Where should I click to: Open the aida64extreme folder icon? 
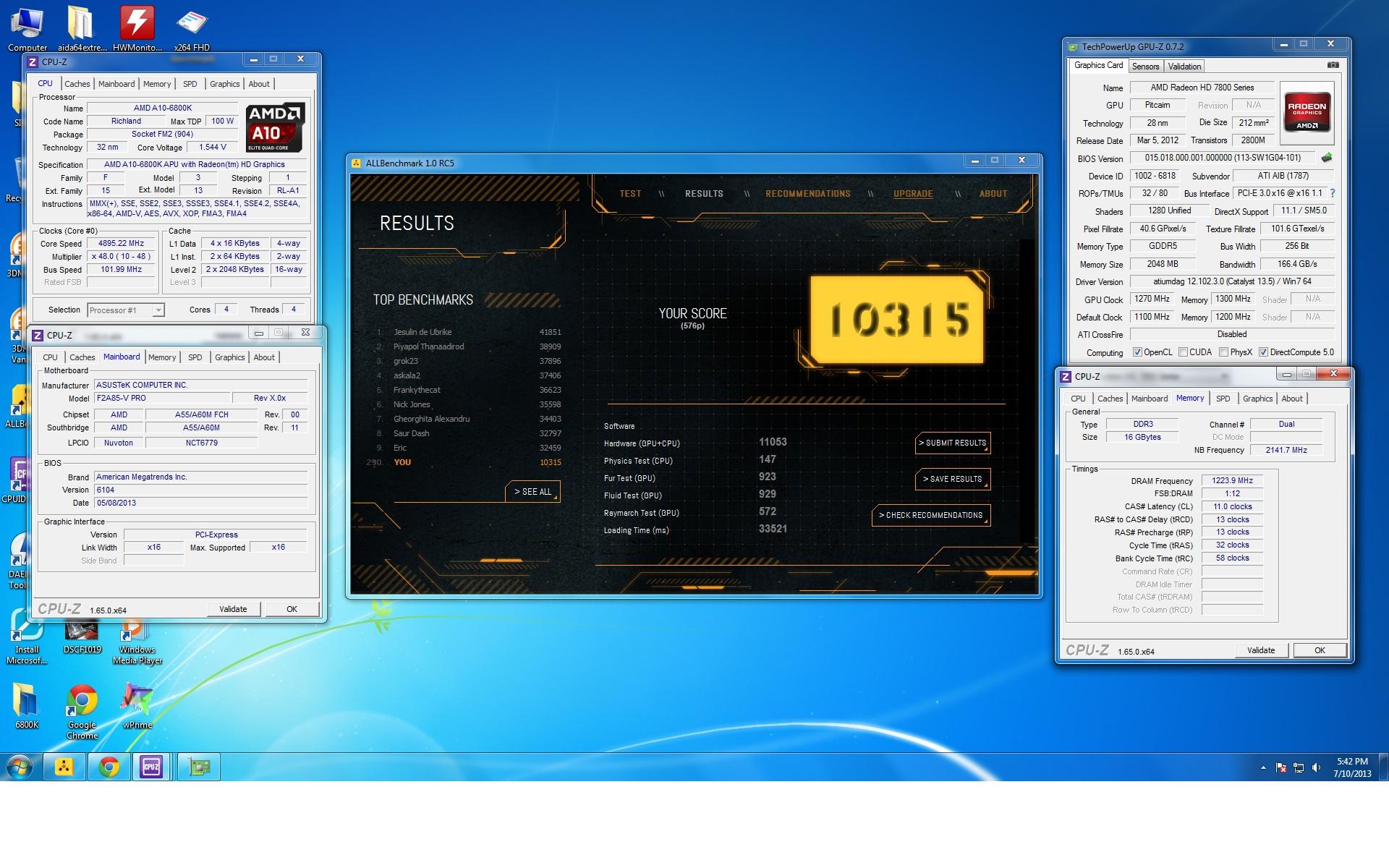click(x=82, y=29)
